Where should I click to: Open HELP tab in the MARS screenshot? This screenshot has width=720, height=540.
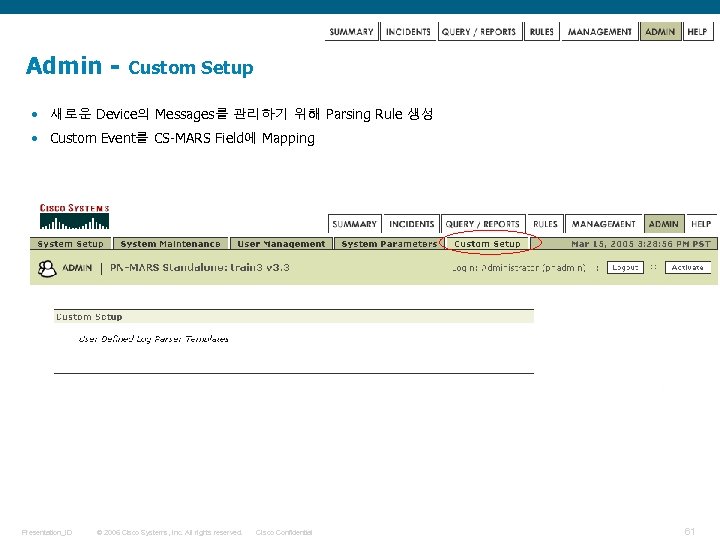click(701, 224)
